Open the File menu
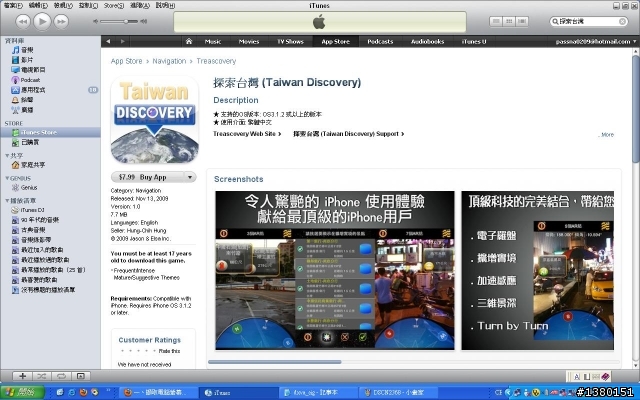The width and height of the screenshot is (640, 400). 13,5
